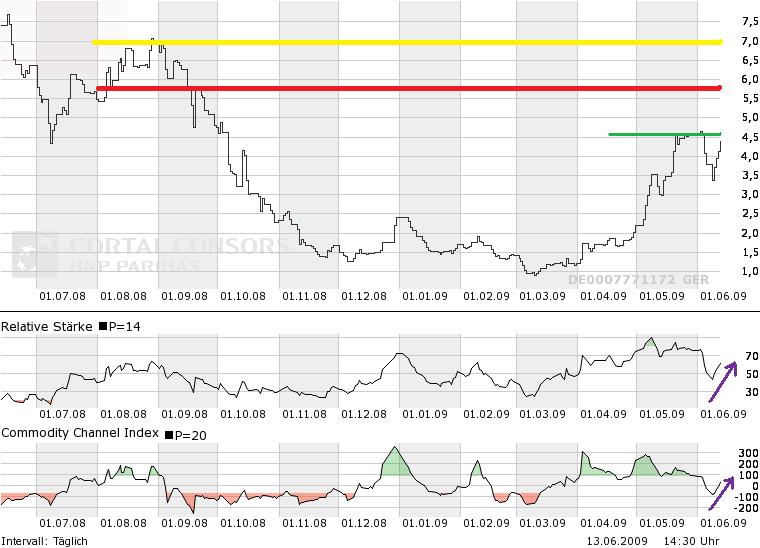Click 01.09.08 on the Relative Stärke date axis

coord(184,414)
